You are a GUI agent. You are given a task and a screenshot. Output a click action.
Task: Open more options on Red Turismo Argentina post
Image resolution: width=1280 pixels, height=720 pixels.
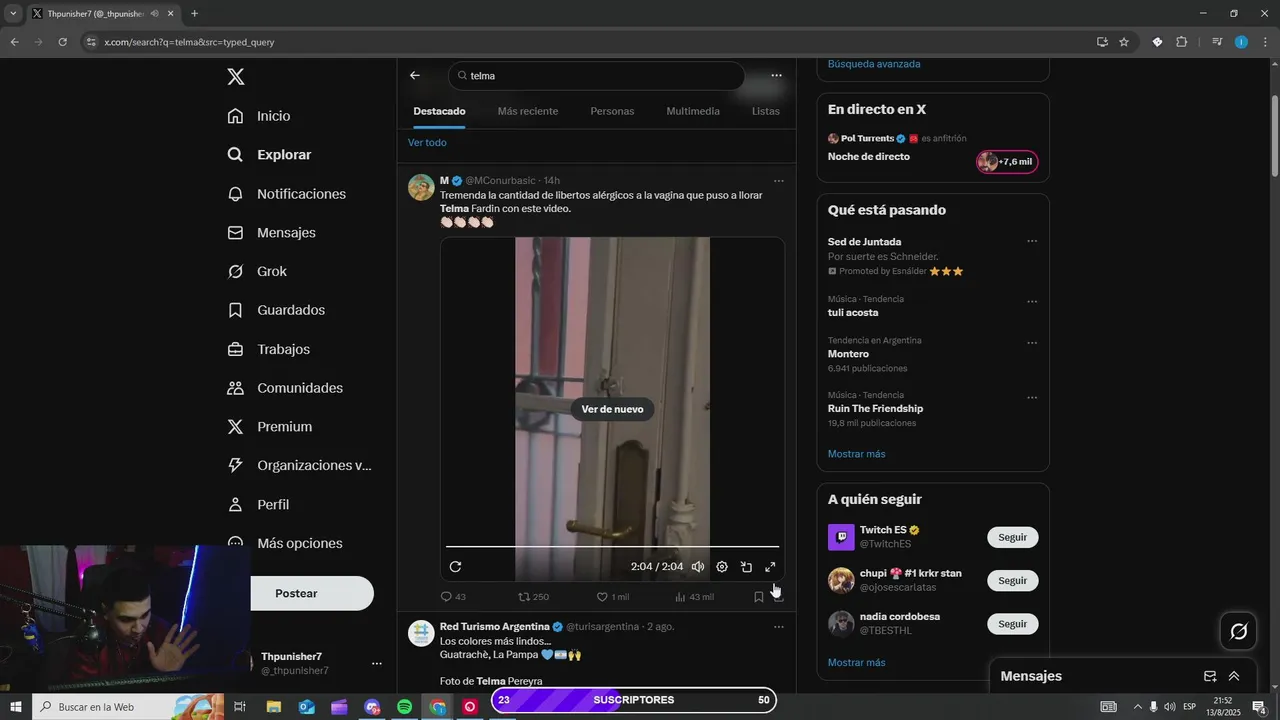pyautogui.click(x=779, y=627)
